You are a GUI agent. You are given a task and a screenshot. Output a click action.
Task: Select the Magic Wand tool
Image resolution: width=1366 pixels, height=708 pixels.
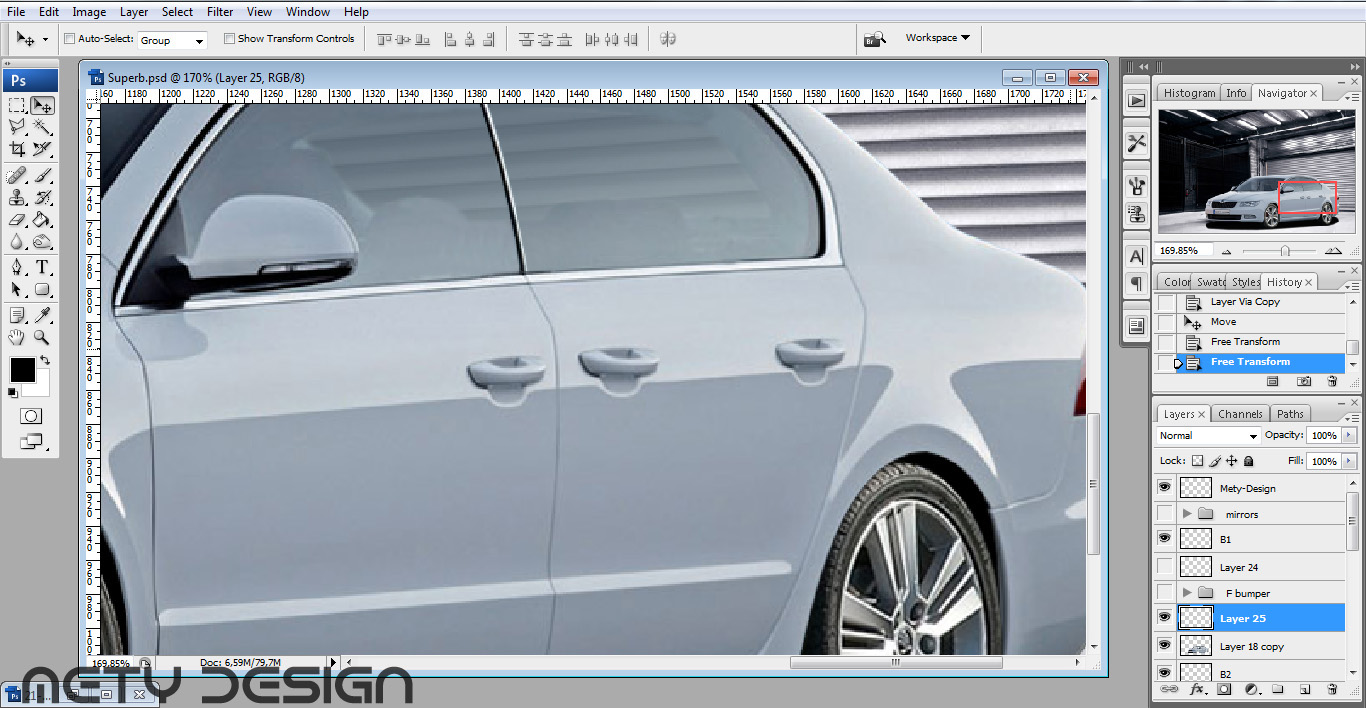point(42,127)
